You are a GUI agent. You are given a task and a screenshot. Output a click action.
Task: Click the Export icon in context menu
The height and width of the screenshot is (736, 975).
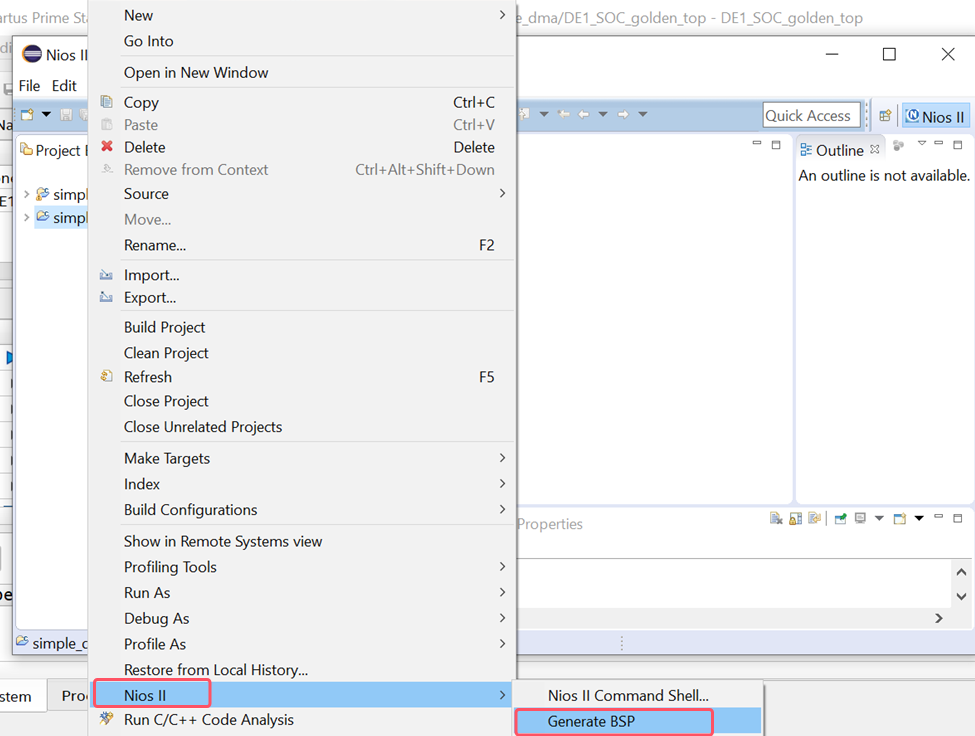click(x=106, y=297)
